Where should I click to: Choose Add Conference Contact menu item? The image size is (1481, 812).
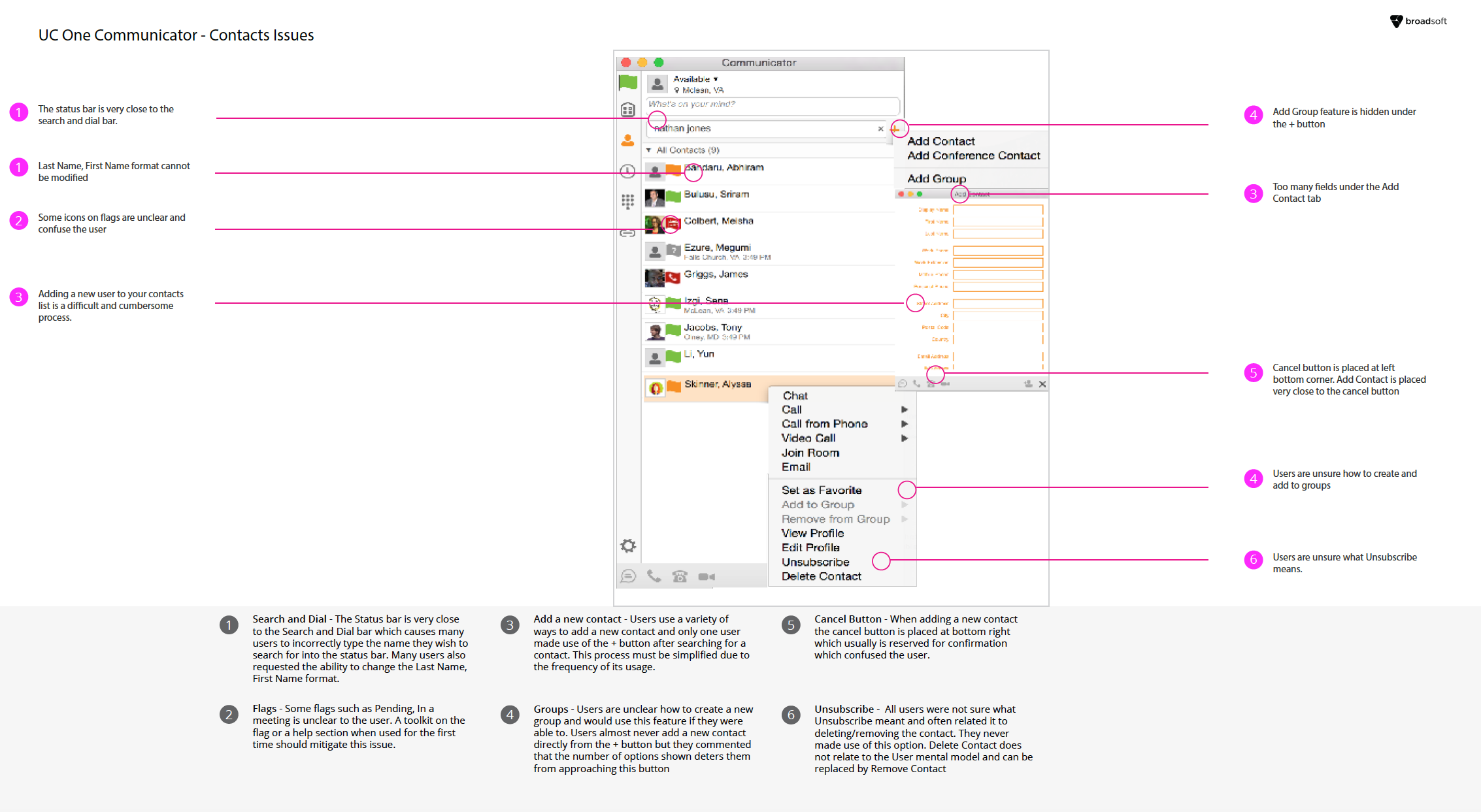pyautogui.click(x=974, y=155)
